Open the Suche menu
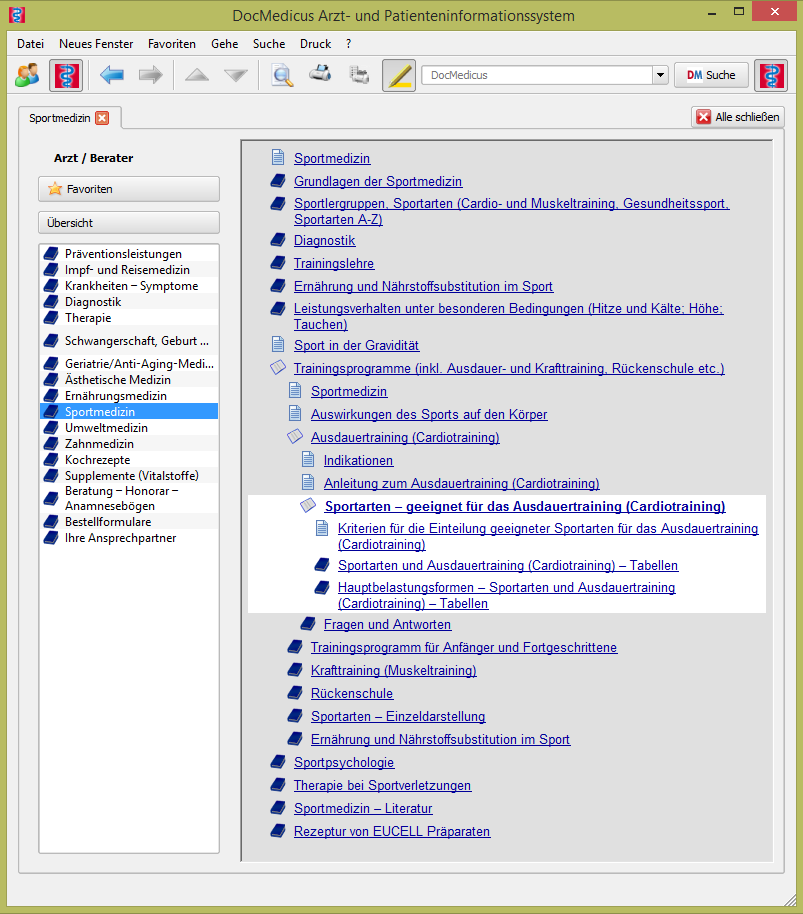Screen dimensions: 803x914 [269, 44]
